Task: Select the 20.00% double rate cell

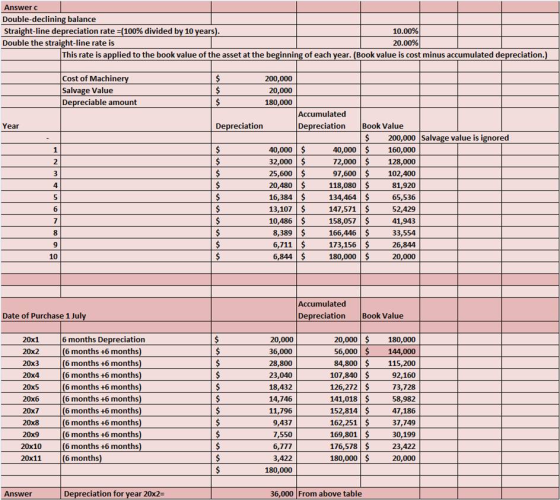Action: click(x=390, y=43)
